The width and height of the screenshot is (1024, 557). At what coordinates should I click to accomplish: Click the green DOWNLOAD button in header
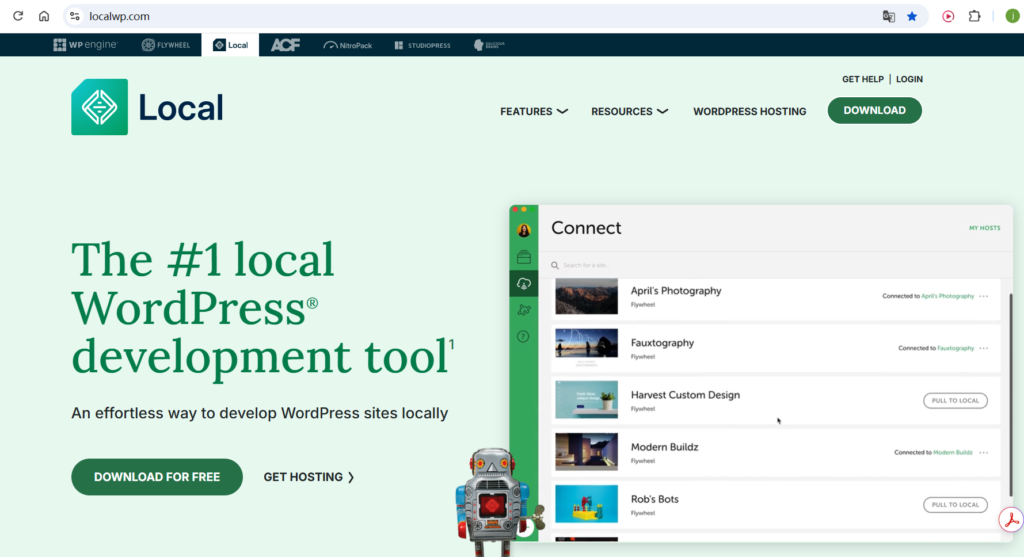tap(874, 110)
